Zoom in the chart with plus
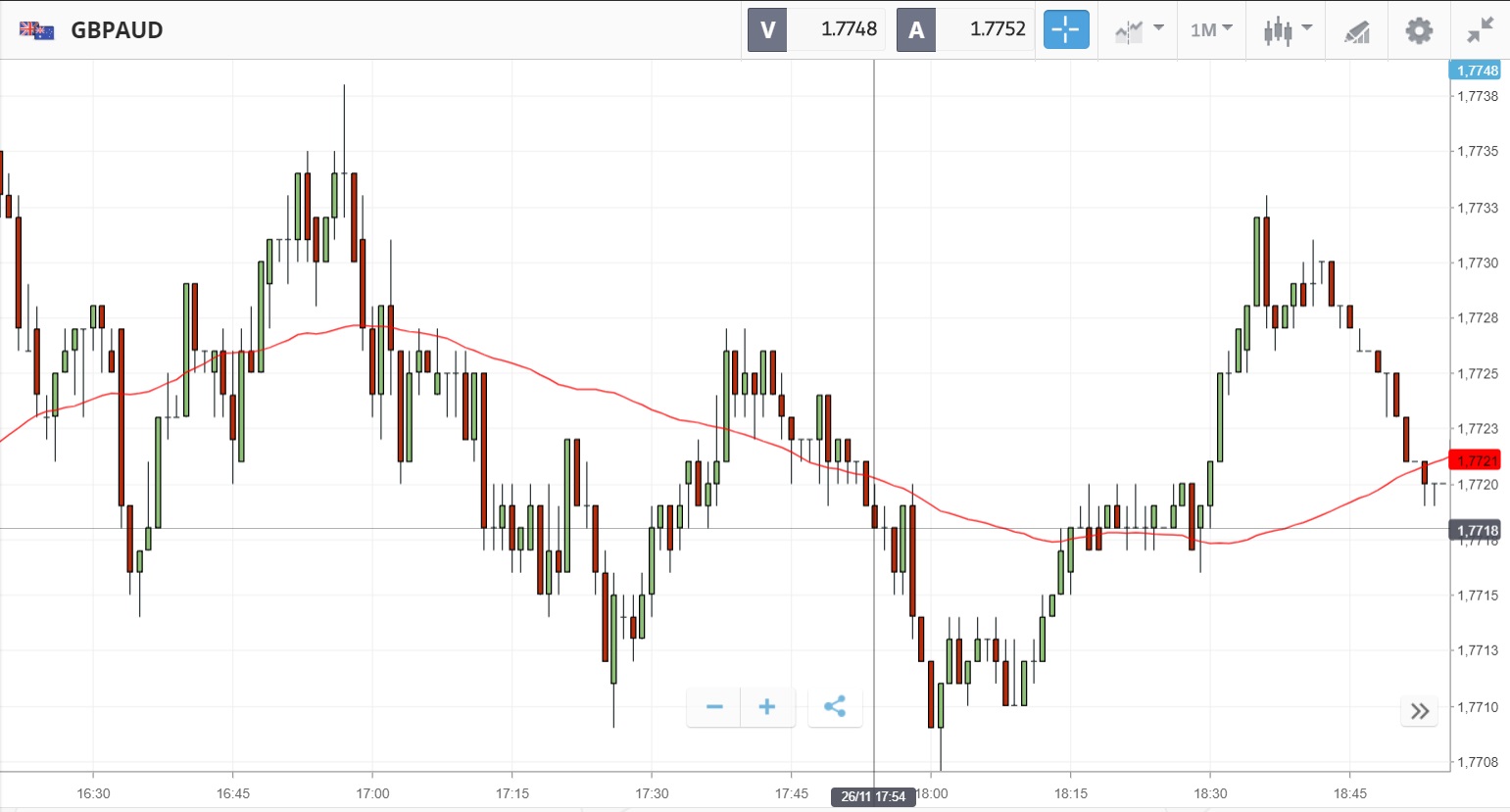This screenshot has width=1510, height=812. (x=767, y=707)
